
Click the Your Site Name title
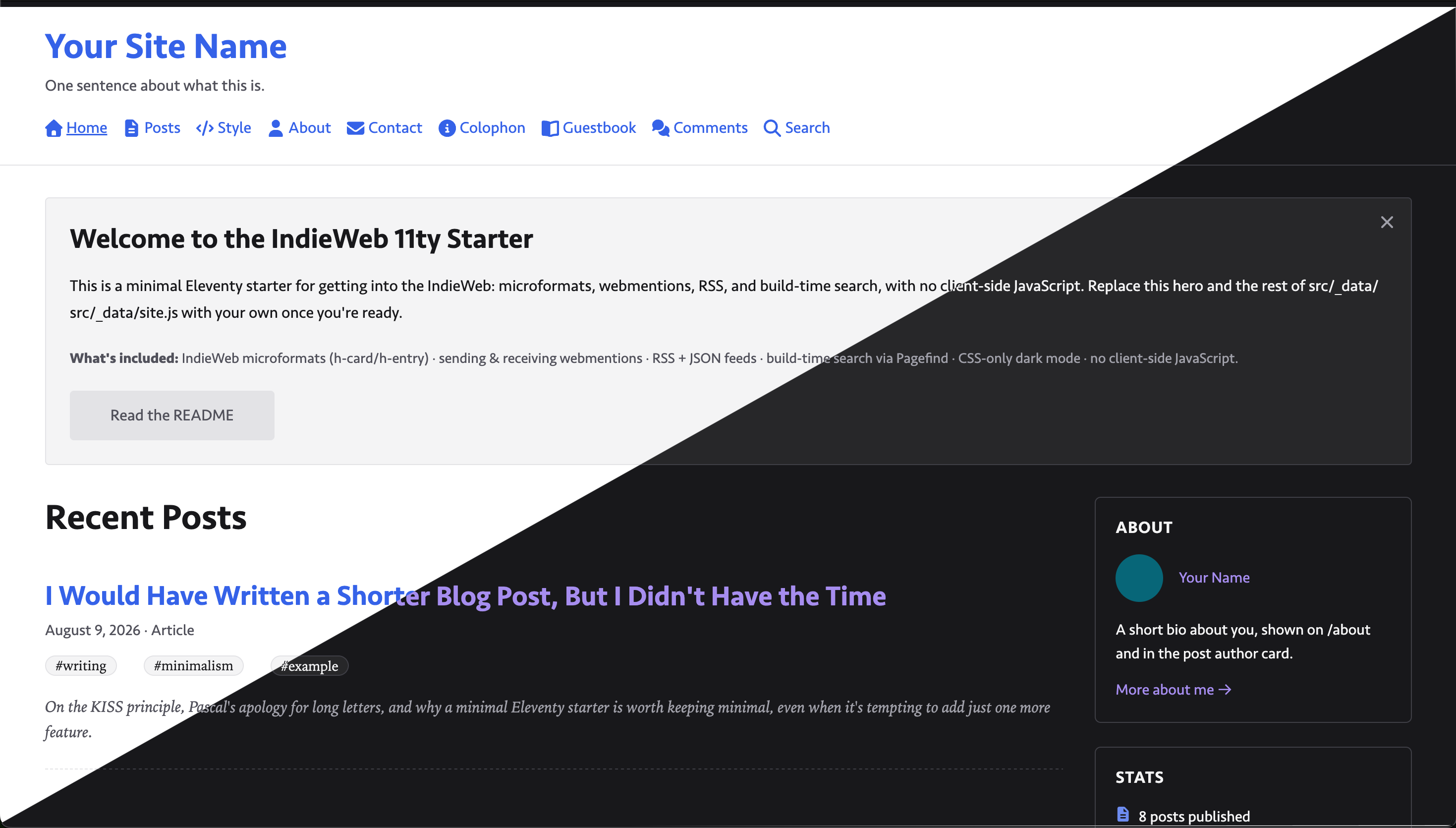166,46
